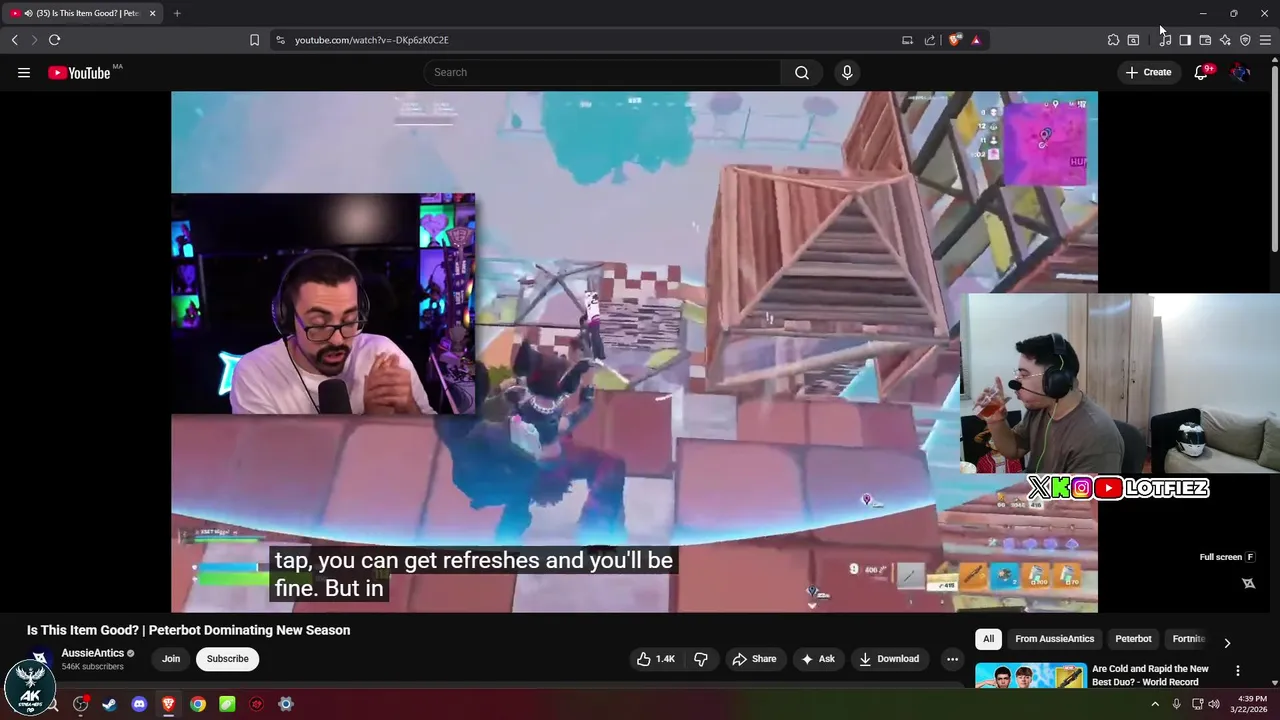This screenshot has height=720, width=1280.
Task: Open a new browser tab
Action: point(177,13)
